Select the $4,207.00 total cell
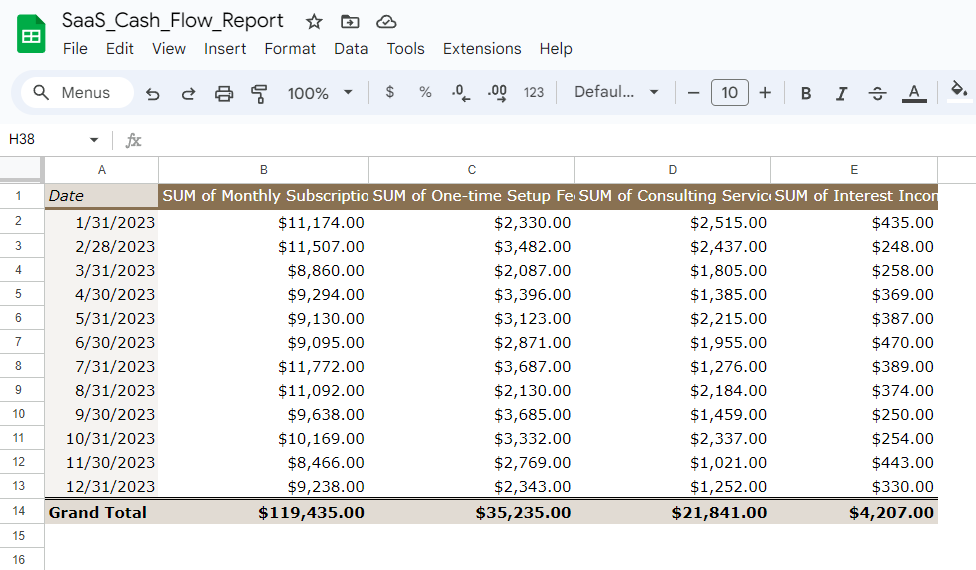 pyautogui.click(x=854, y=512)
